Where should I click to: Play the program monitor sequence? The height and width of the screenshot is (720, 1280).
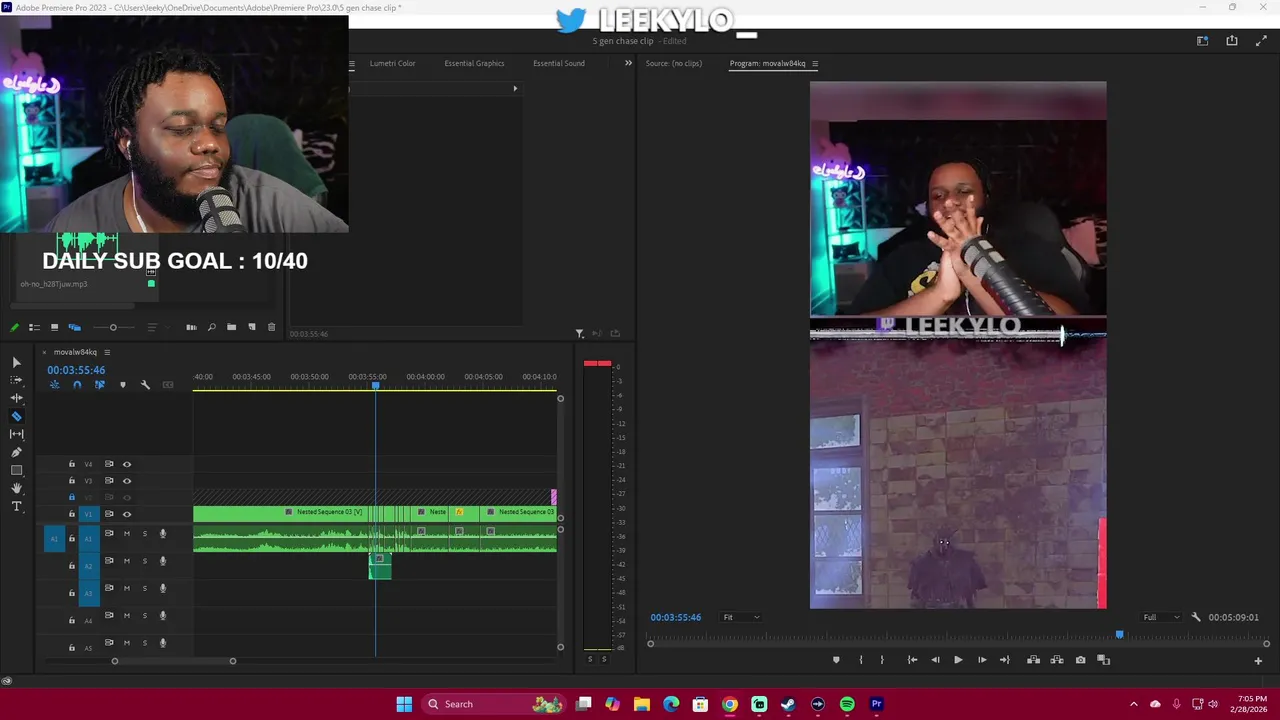[958, 660]
